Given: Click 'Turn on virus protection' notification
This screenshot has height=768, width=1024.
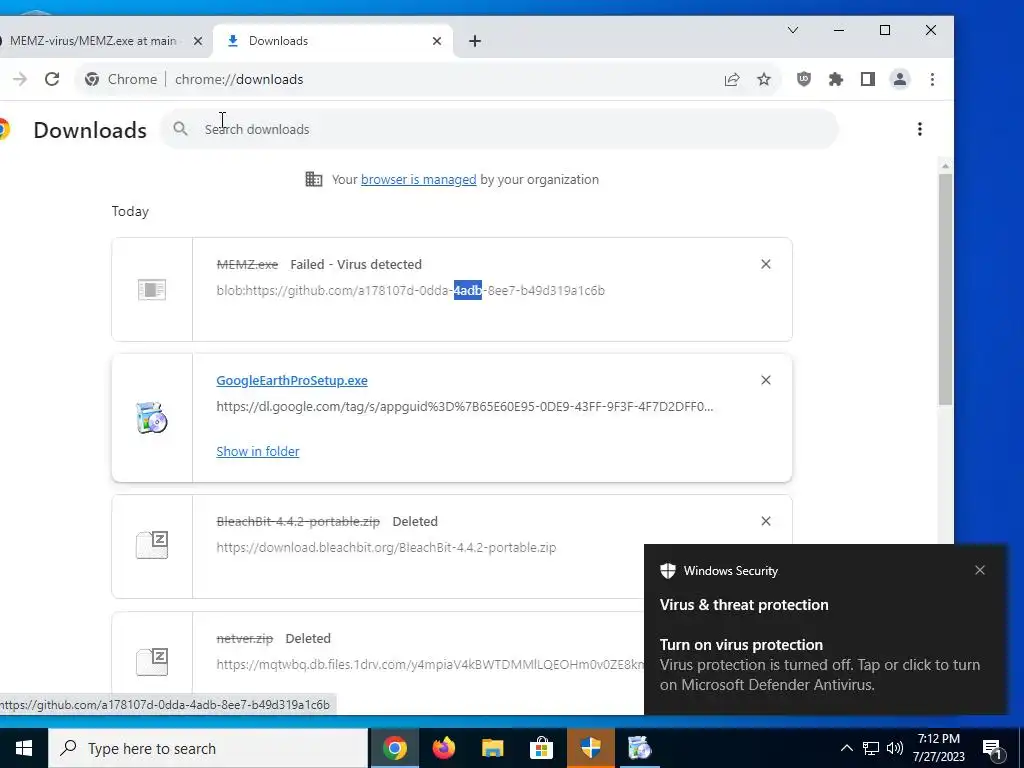Looking at the screenshot, I should click(741, 645).
